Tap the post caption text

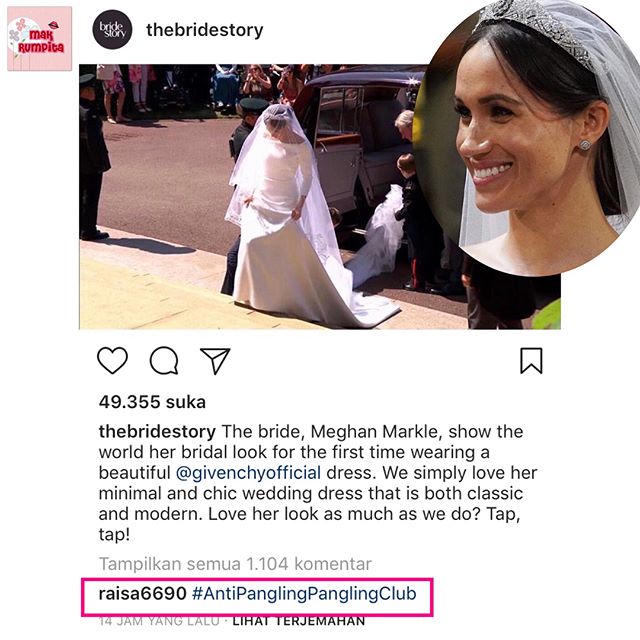[x=318, y=483]
